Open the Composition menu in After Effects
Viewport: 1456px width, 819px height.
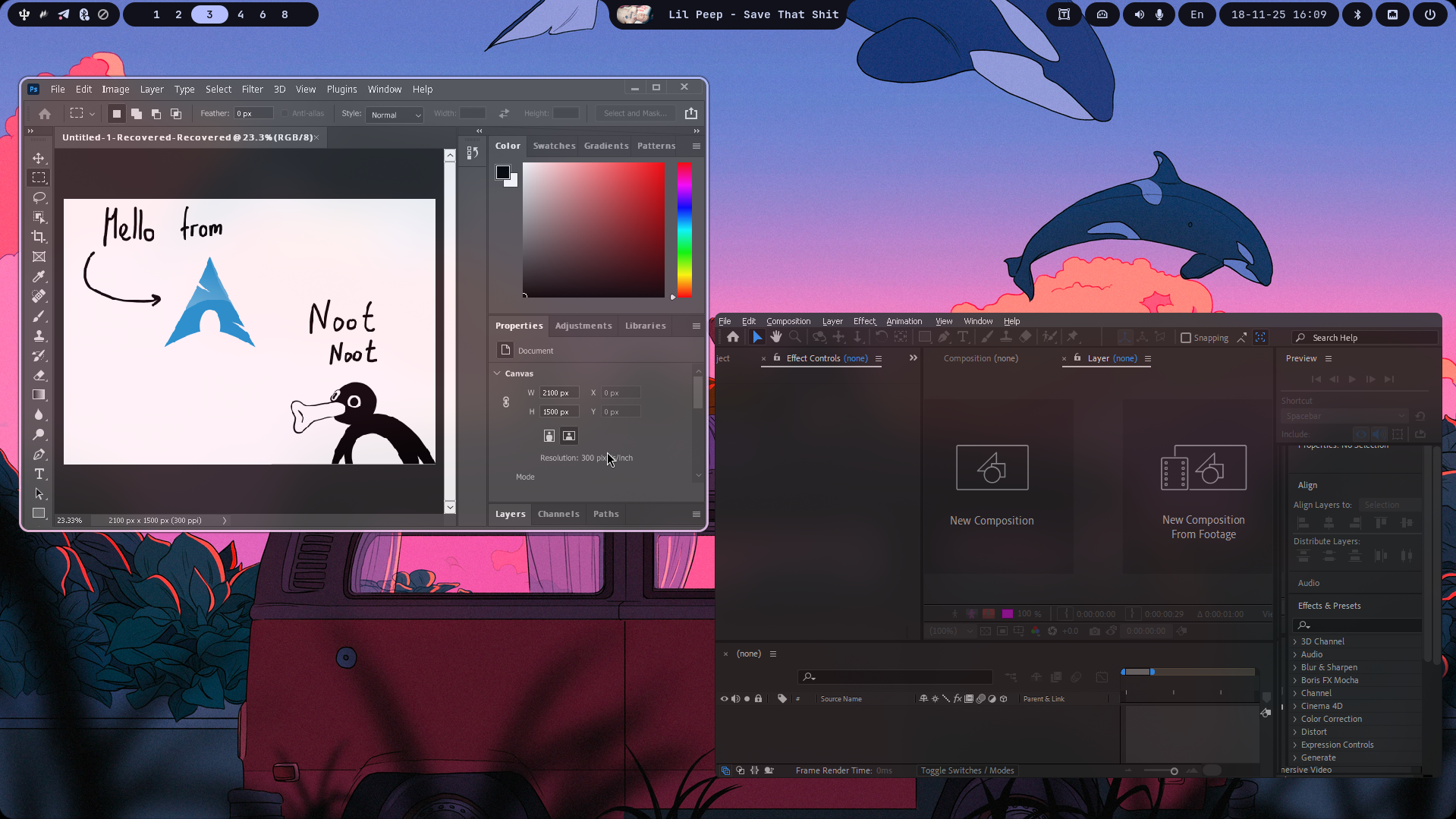(x=788, y=320)
